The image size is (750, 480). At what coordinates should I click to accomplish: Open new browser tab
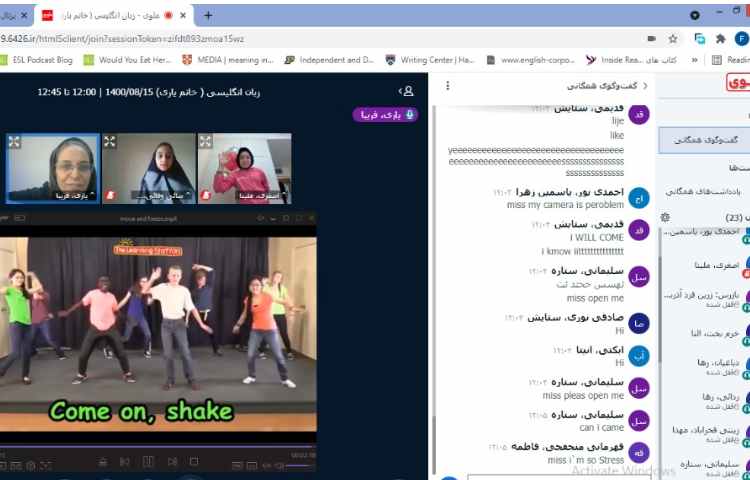(x=208, y=15)
